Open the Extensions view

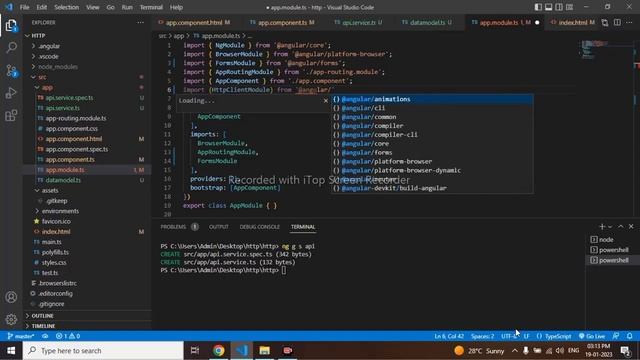pyautogui.click(x=11, y=116)
